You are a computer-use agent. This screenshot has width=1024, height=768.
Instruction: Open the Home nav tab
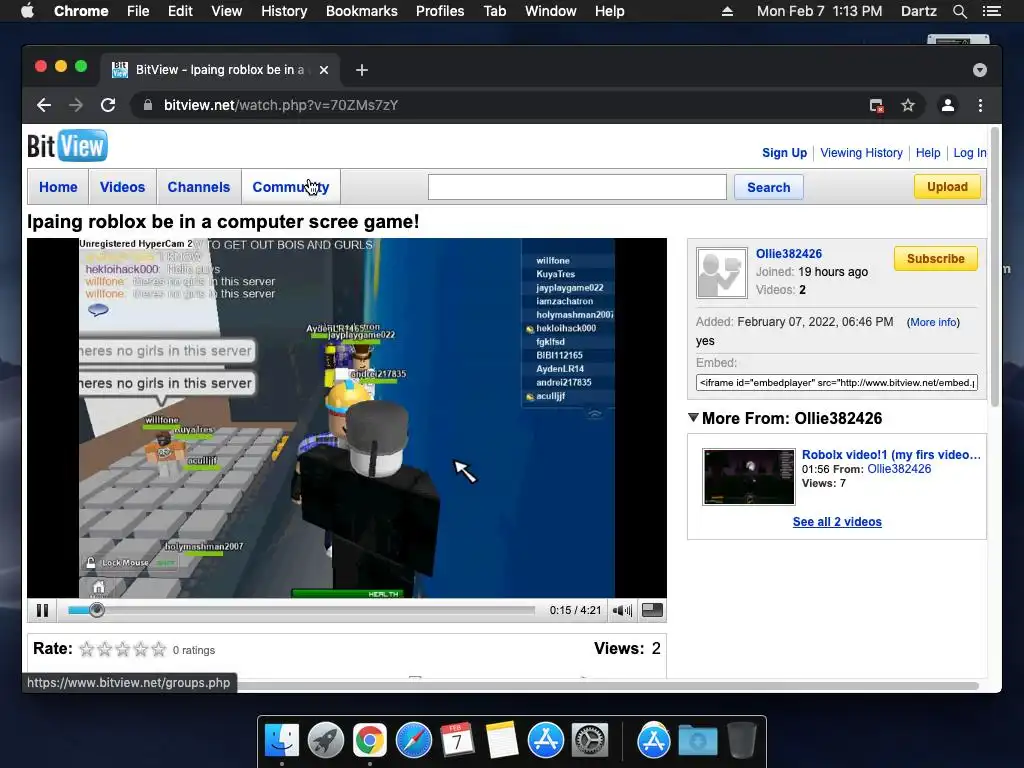pyautogui.click(x=58, y=187)
